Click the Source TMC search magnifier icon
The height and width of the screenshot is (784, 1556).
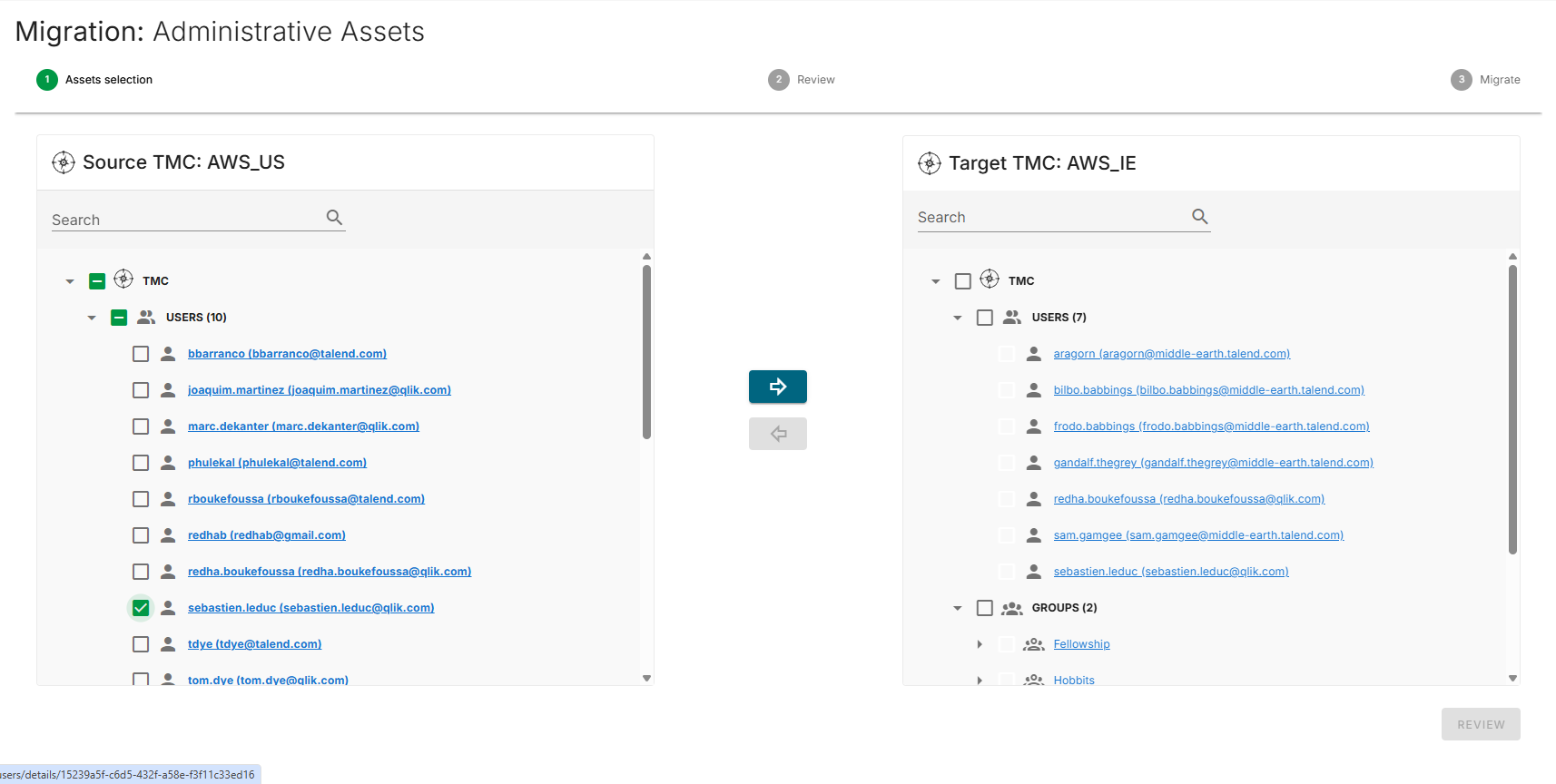tap(334, 218)
